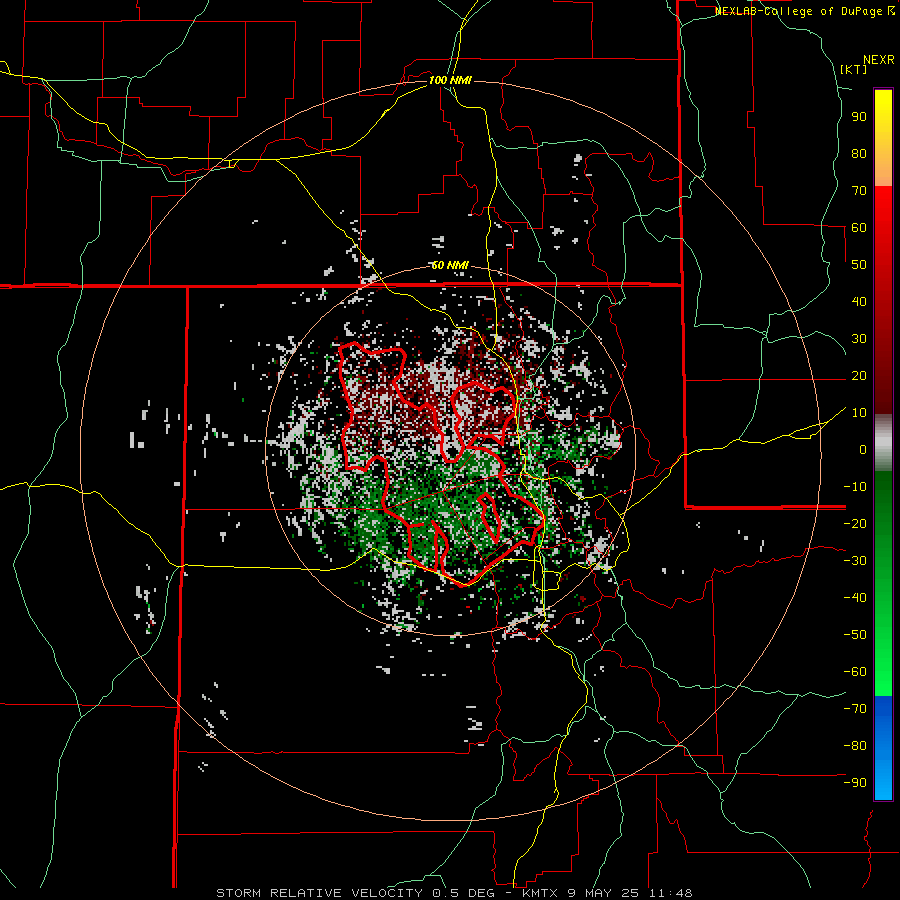Click the -80 value on the velocity scale
Image resolution: width=900 pixels, height=900 pixels.
855,746
